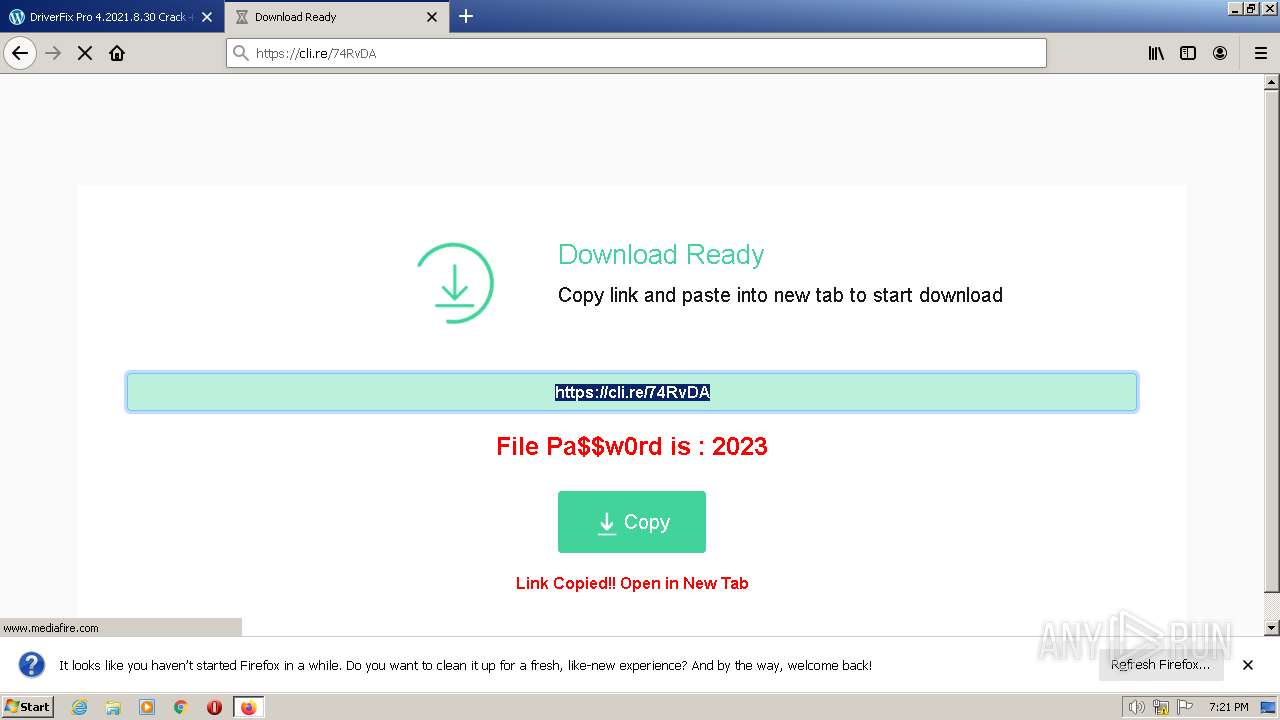Click the 7:21 PM clock
The width and height of the screenshot is (1280, 720).
(1228, 707)
